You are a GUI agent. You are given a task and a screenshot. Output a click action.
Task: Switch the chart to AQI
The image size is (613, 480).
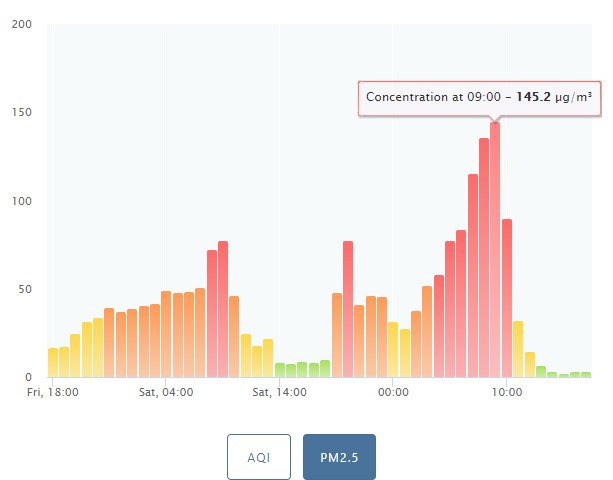click(x=258, y=457)
